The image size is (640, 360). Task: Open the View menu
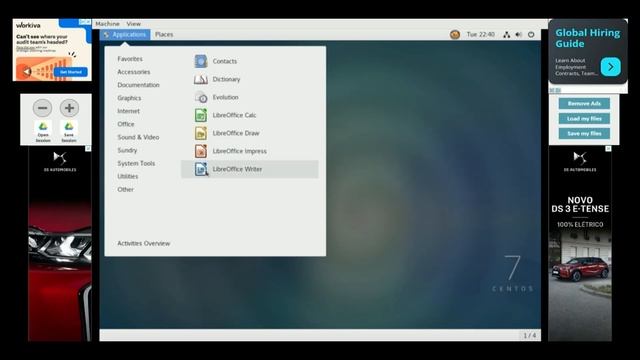click(x=133, y=24)
